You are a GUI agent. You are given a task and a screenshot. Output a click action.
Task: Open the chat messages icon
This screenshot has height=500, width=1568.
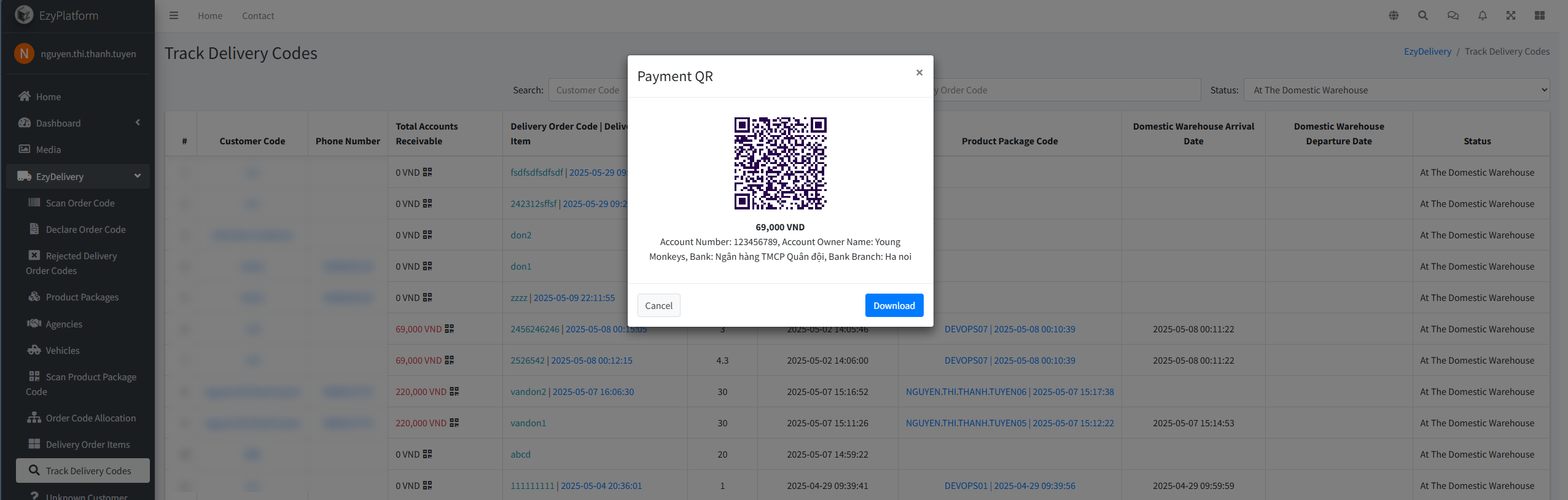[1453, 15]
